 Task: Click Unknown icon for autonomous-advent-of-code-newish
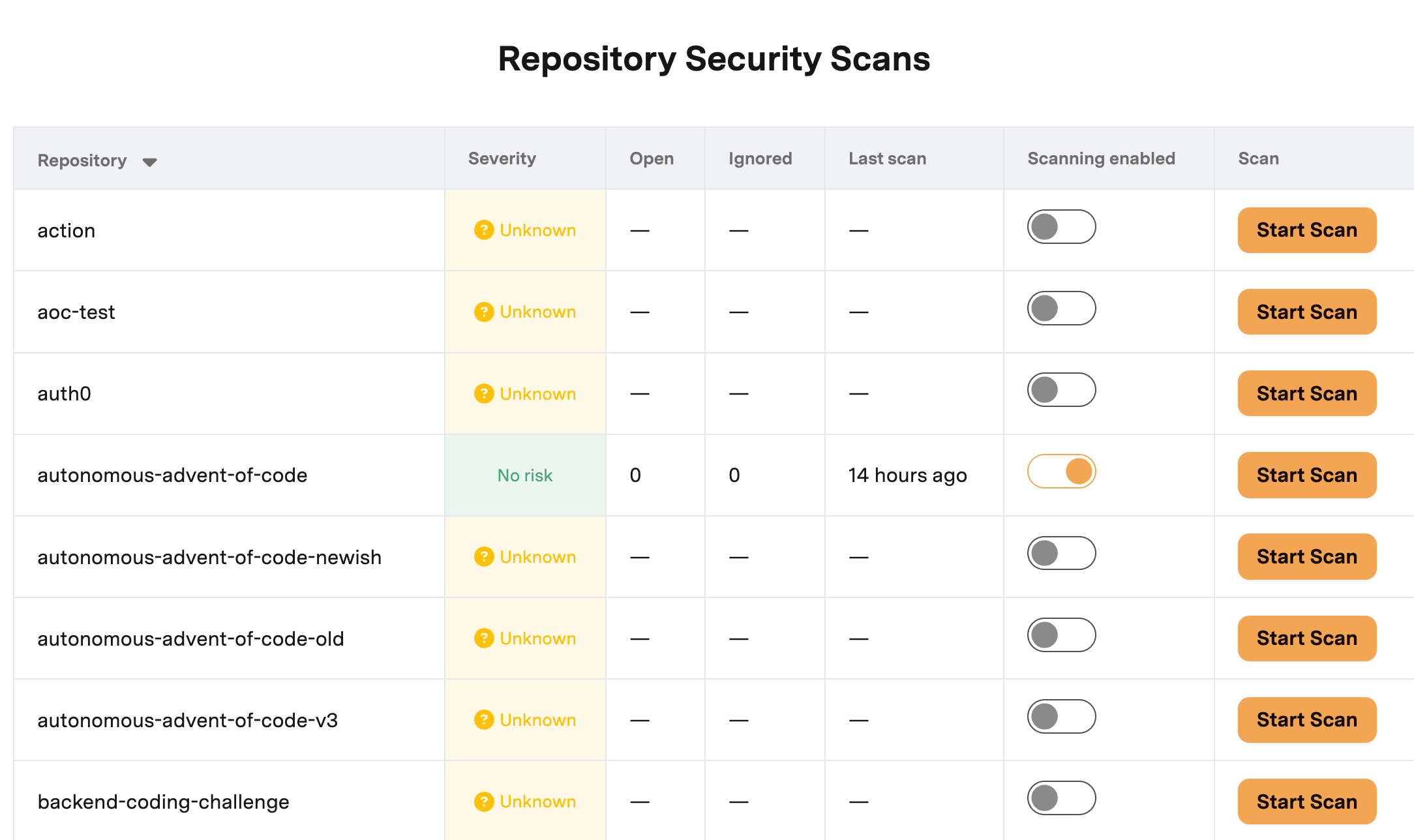click(x=483, y=557)
